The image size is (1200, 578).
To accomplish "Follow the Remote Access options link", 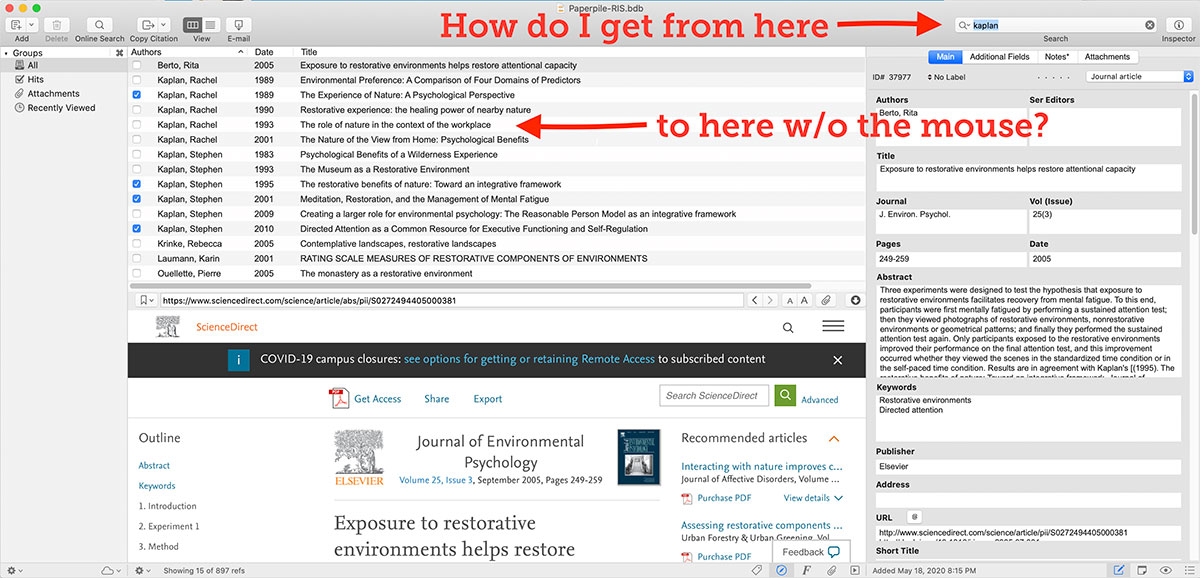I will click(x=529, y=359).
